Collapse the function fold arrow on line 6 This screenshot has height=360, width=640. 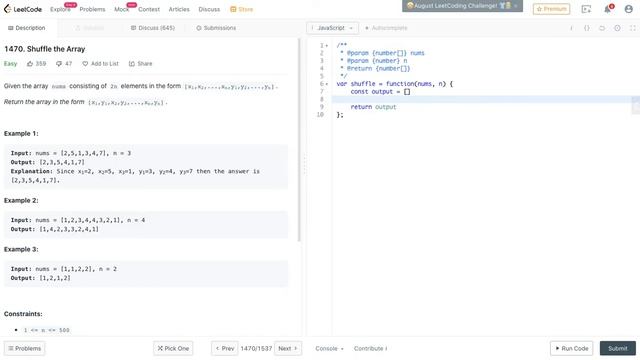click(x=327, y=84)
